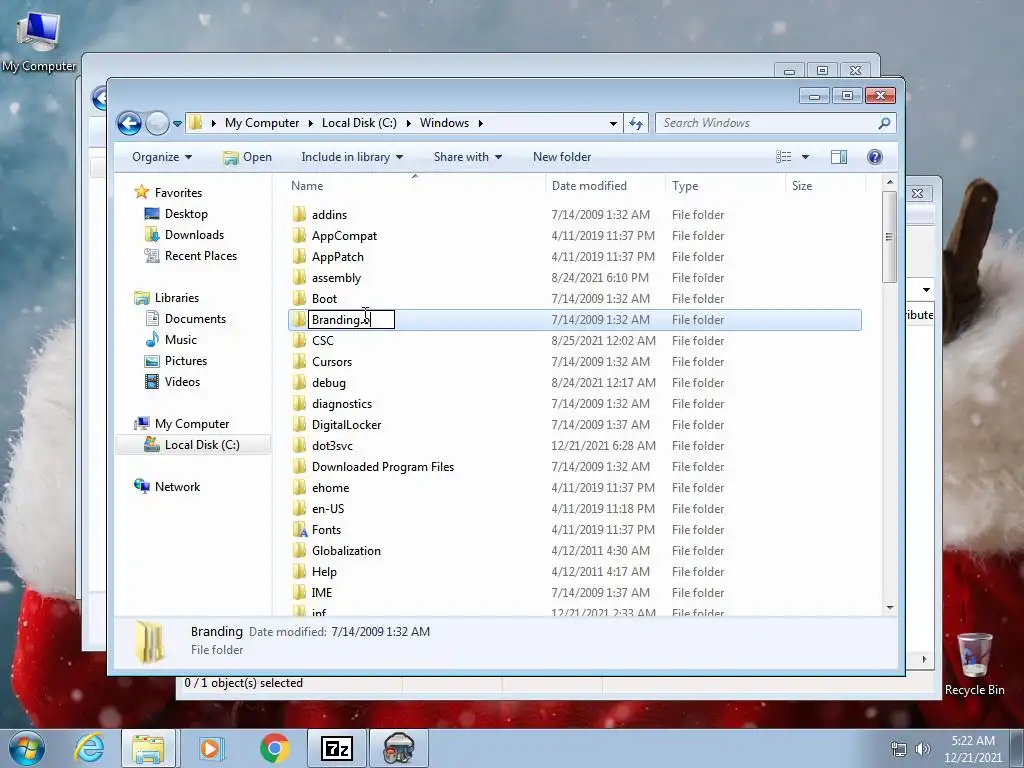Click the Search Windows field
Screen dimensions: 1024x768
click(x=775, y=123)
